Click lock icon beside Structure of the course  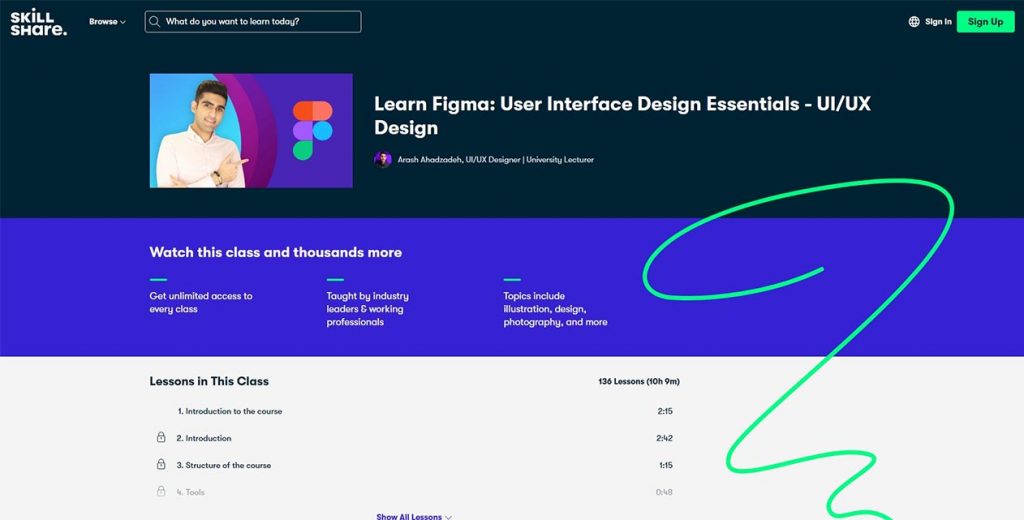pyautogui.click(x=161, y=464)
